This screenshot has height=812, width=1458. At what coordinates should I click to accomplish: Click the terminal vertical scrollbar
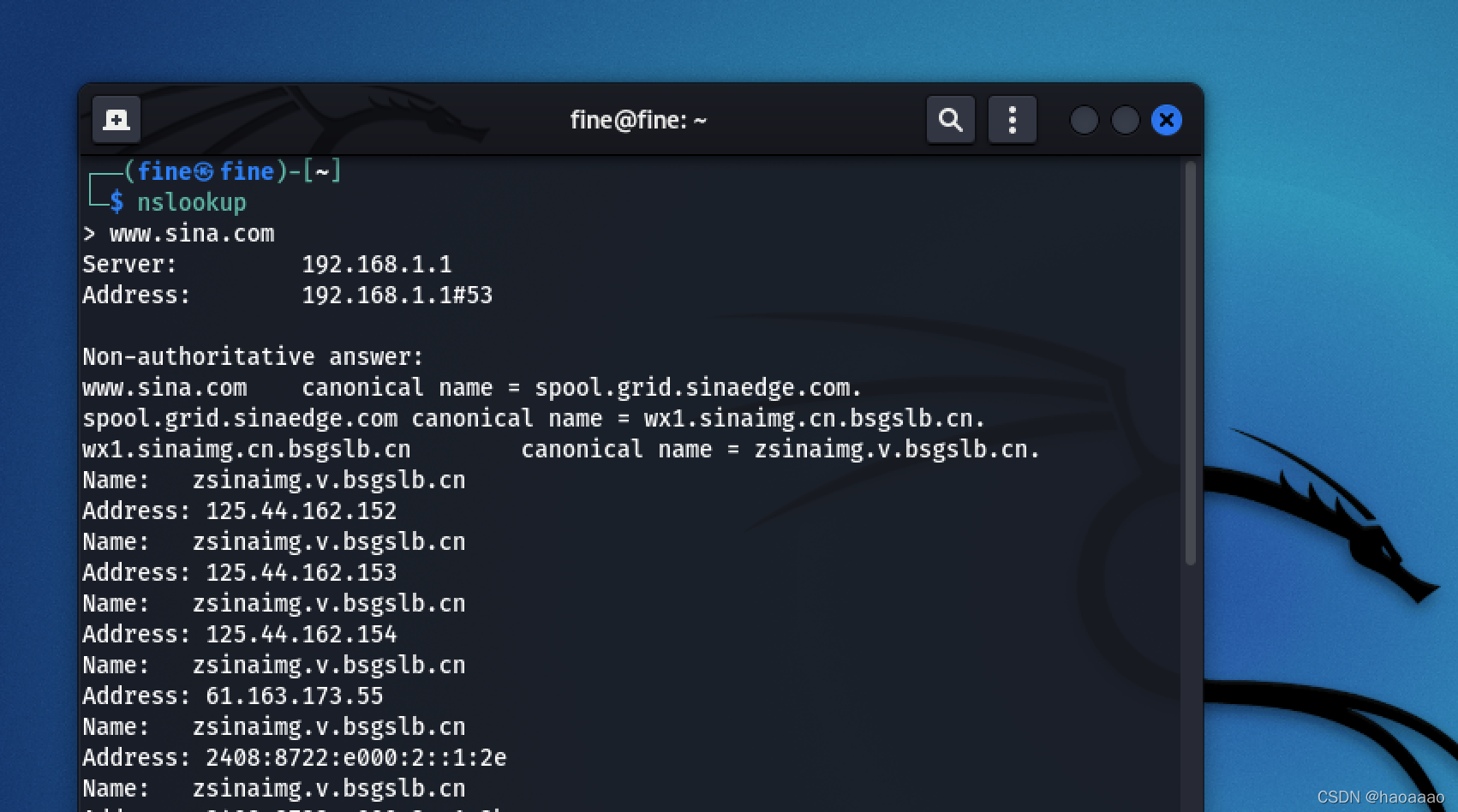[1190, 363]
